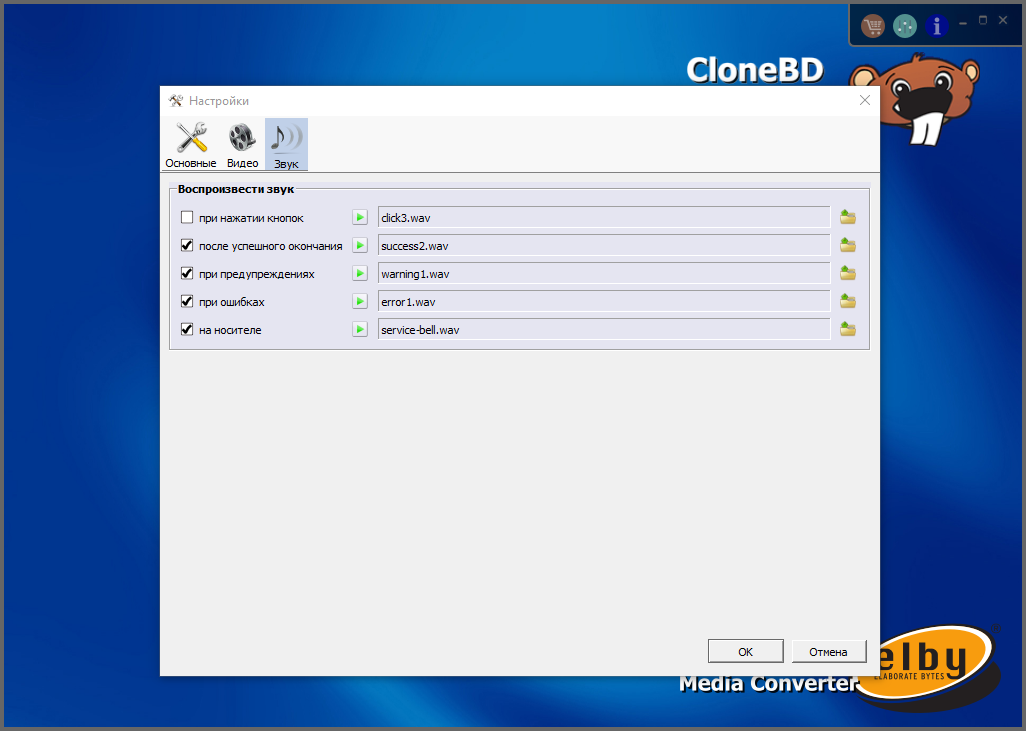Click the success2.wav file path field

click(x=604, y=245)
